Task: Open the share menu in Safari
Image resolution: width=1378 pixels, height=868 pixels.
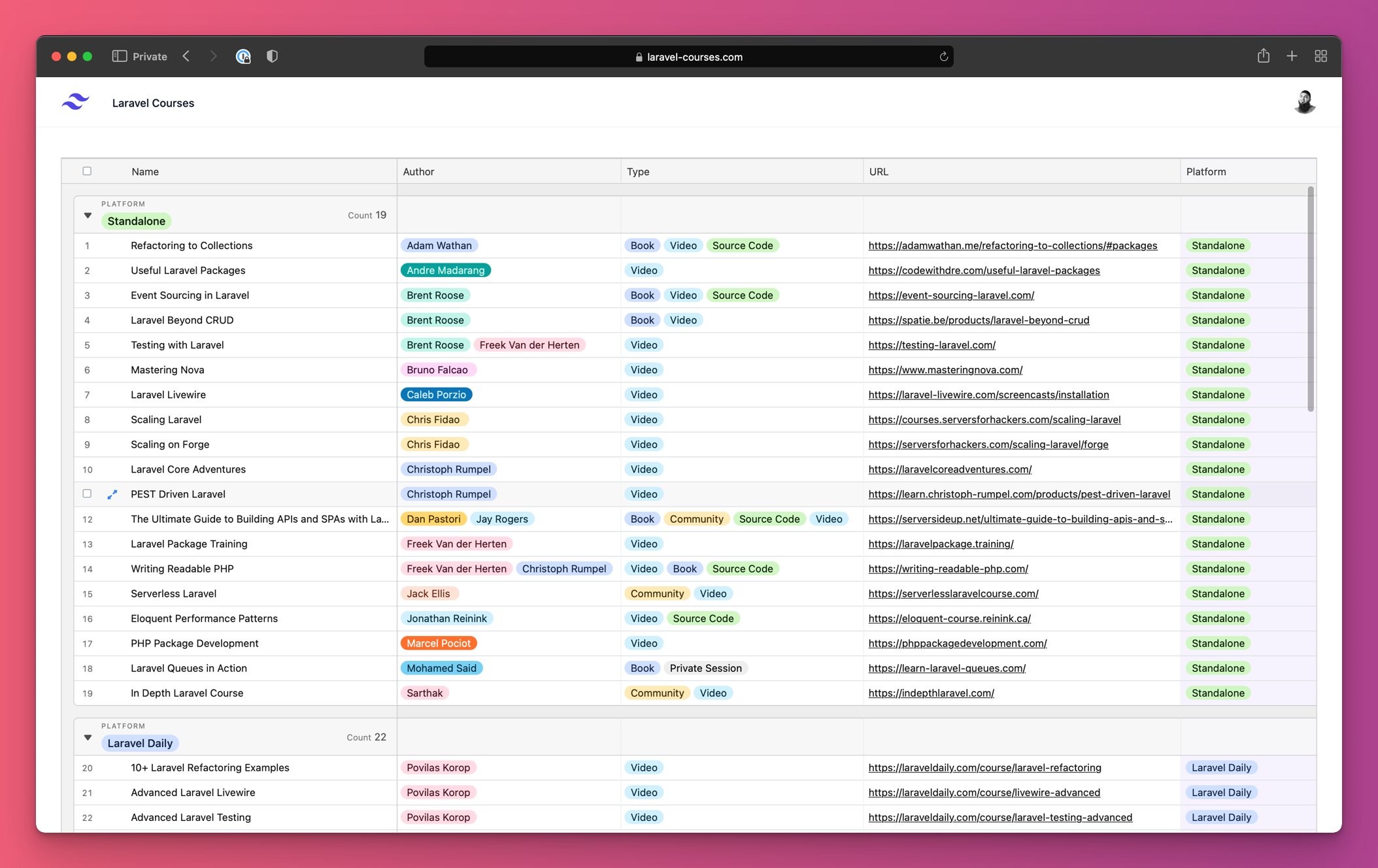Action: pos(1263,56)
